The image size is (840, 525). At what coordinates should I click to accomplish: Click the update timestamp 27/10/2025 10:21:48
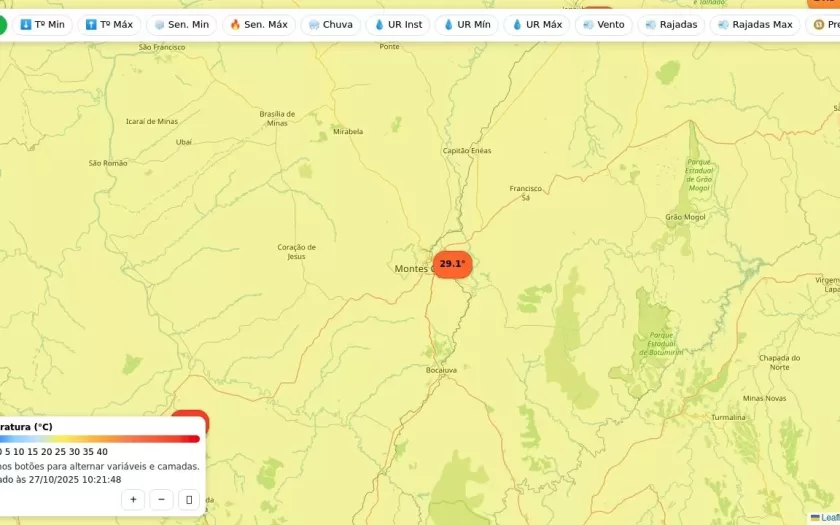[x=75, y=479]
